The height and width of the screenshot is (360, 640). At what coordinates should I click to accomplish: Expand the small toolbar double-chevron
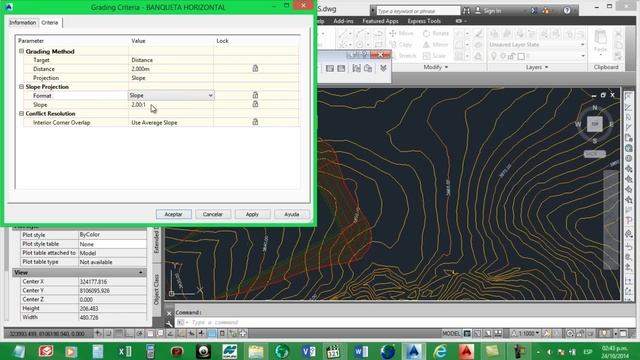point(383,68)
